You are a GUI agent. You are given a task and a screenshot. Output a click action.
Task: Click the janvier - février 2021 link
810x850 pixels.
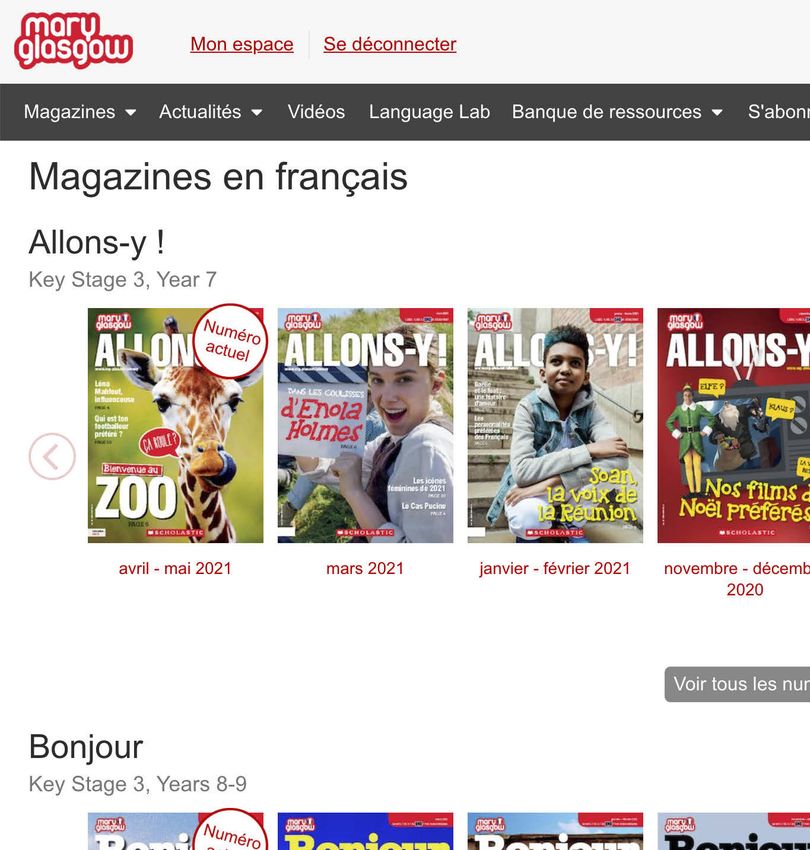coord(555,568)
